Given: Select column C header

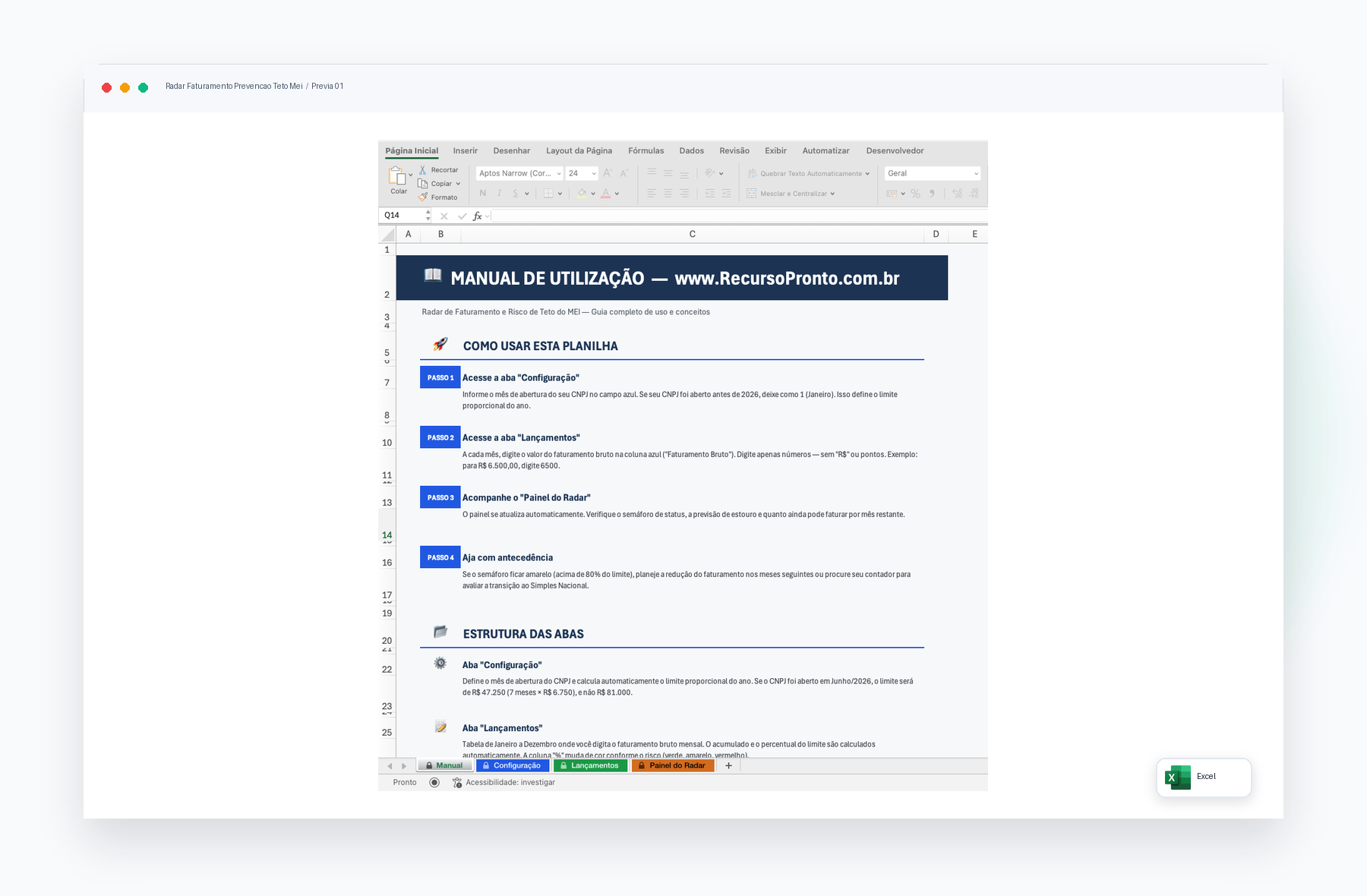Looking at the screenshot, I should coord(693,235).
